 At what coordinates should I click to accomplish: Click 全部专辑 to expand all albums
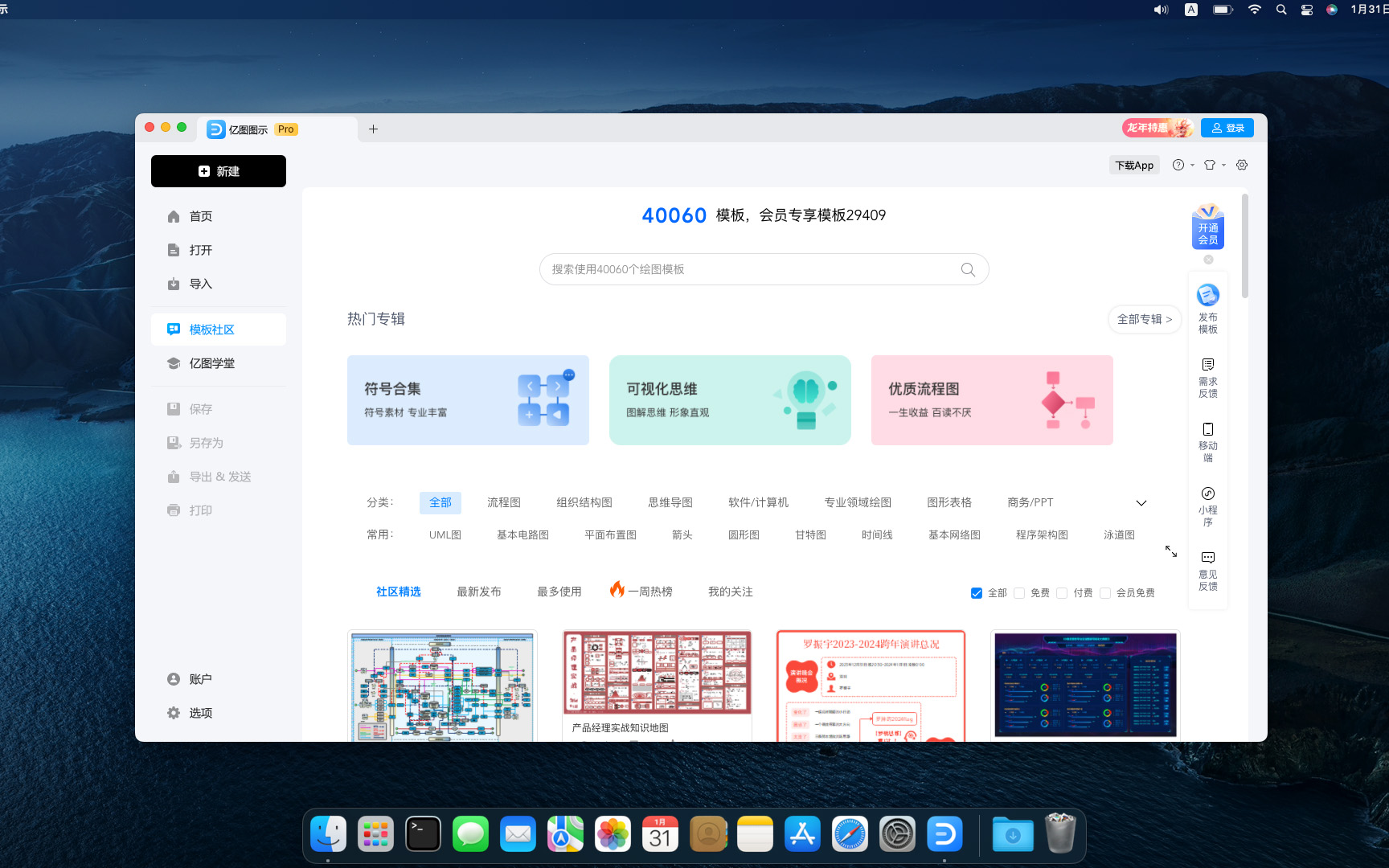pos(1144,319)
